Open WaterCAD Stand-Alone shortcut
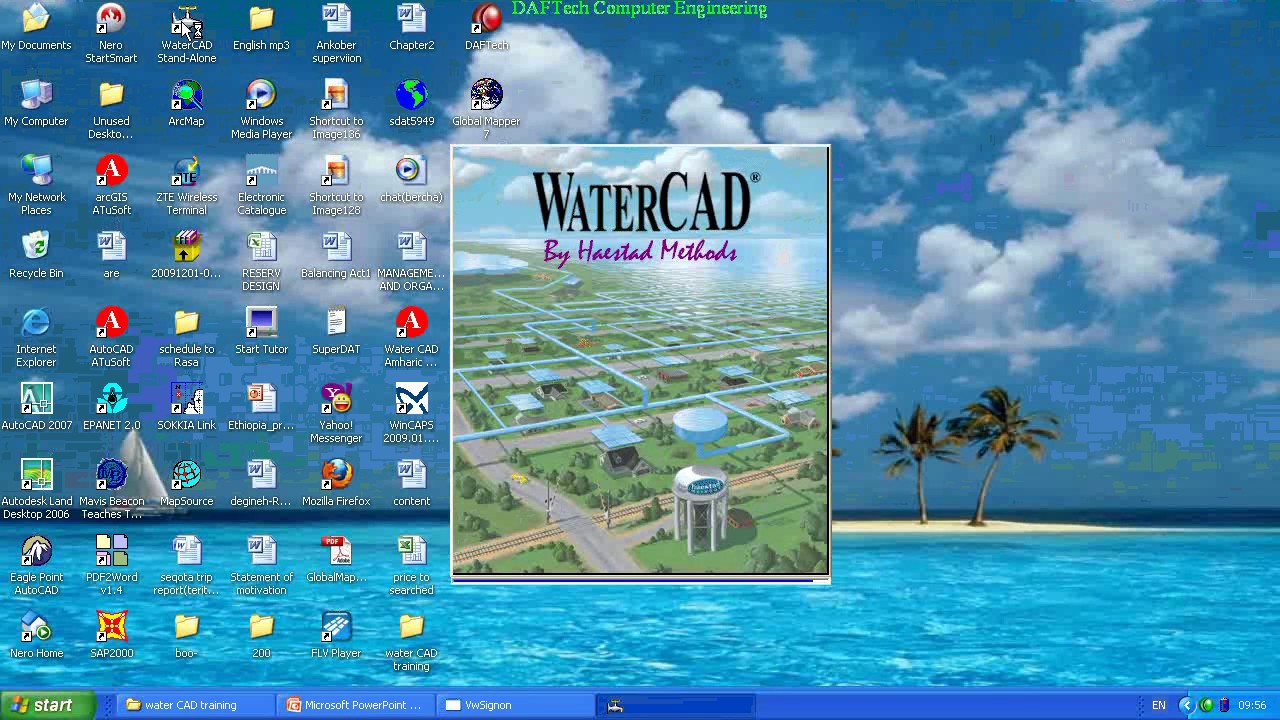Screen dimensions: 1280x720 (186, 19)
